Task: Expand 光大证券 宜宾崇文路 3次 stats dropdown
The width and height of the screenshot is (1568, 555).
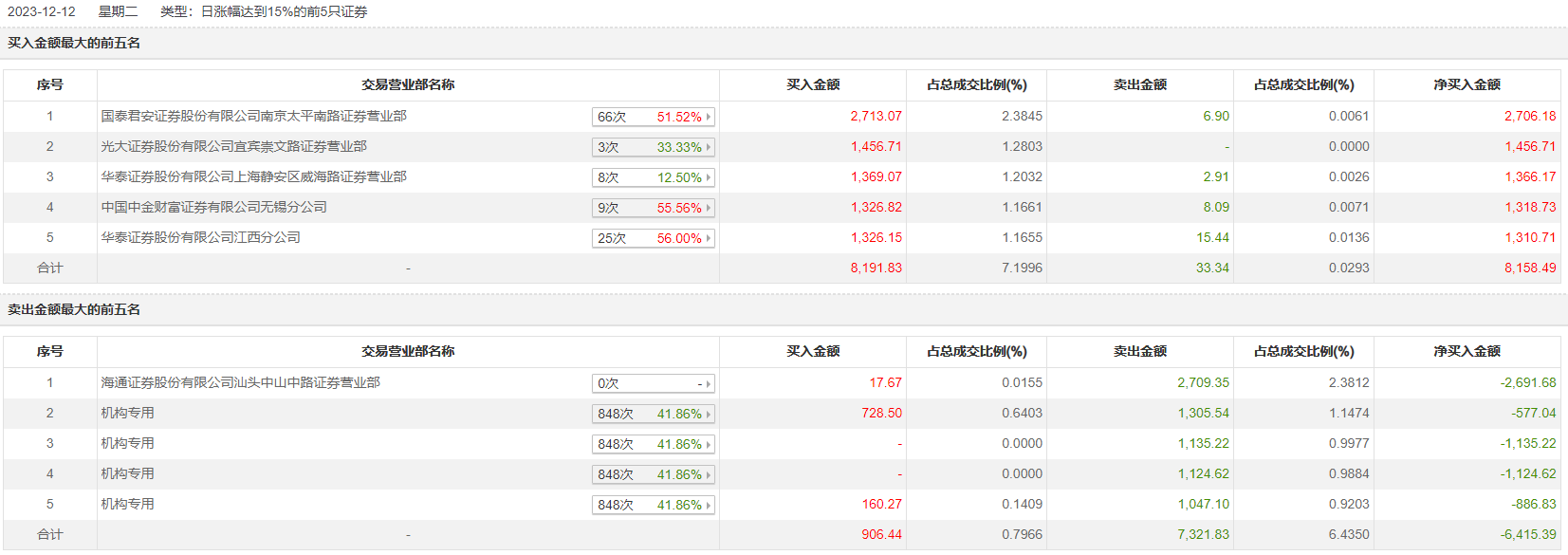Action: click(x=653, y=147)
